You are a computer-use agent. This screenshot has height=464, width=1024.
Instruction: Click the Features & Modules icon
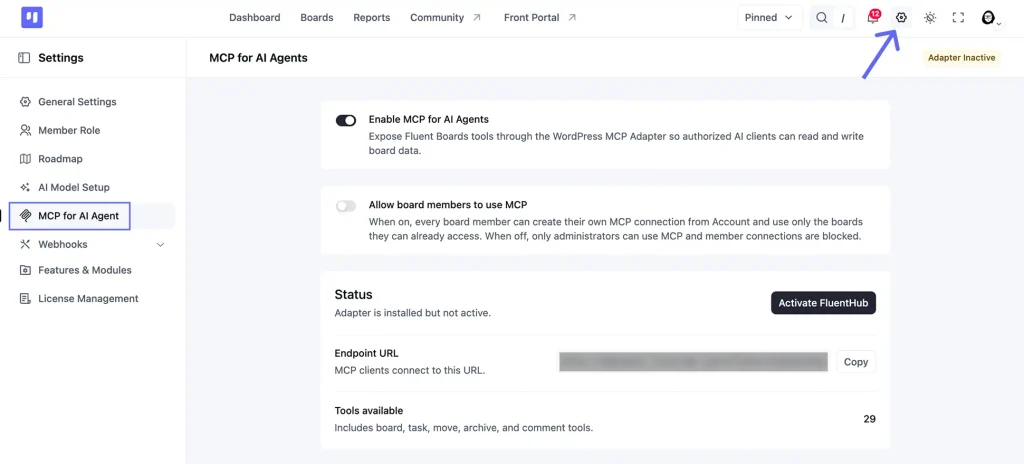[x=25, y=270]
